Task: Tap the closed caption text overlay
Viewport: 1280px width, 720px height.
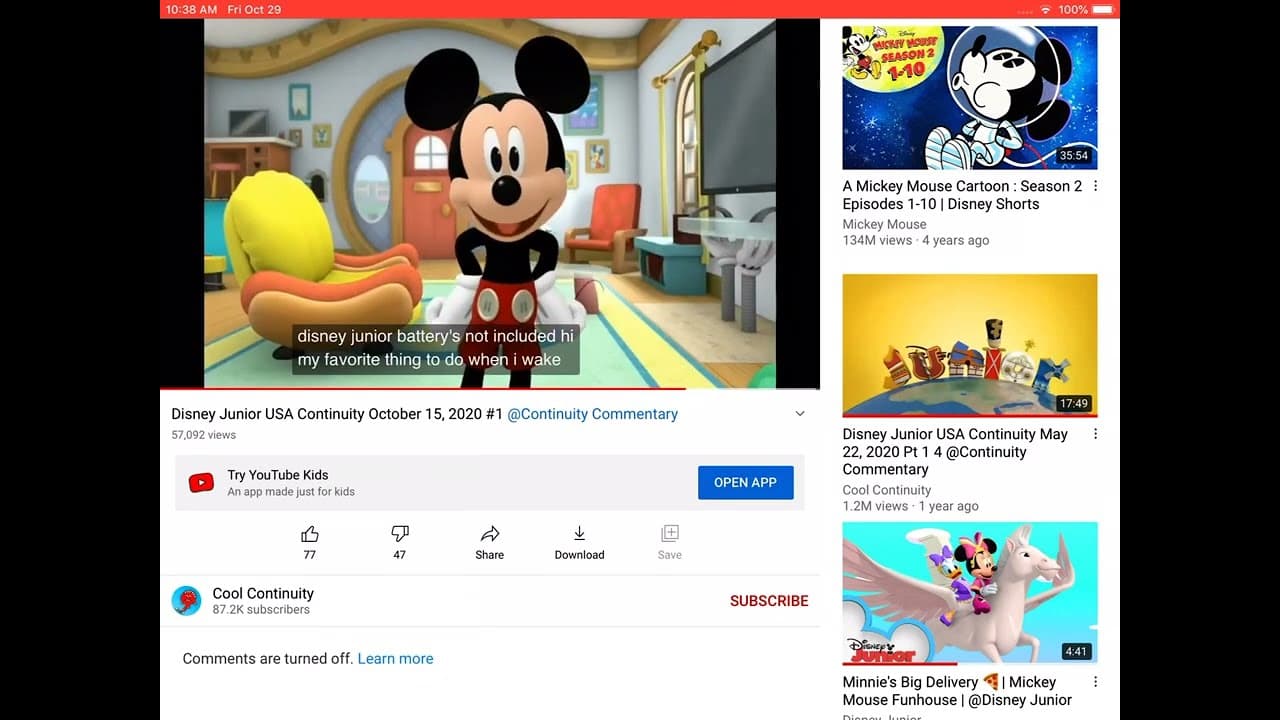Action: point(436,348)
